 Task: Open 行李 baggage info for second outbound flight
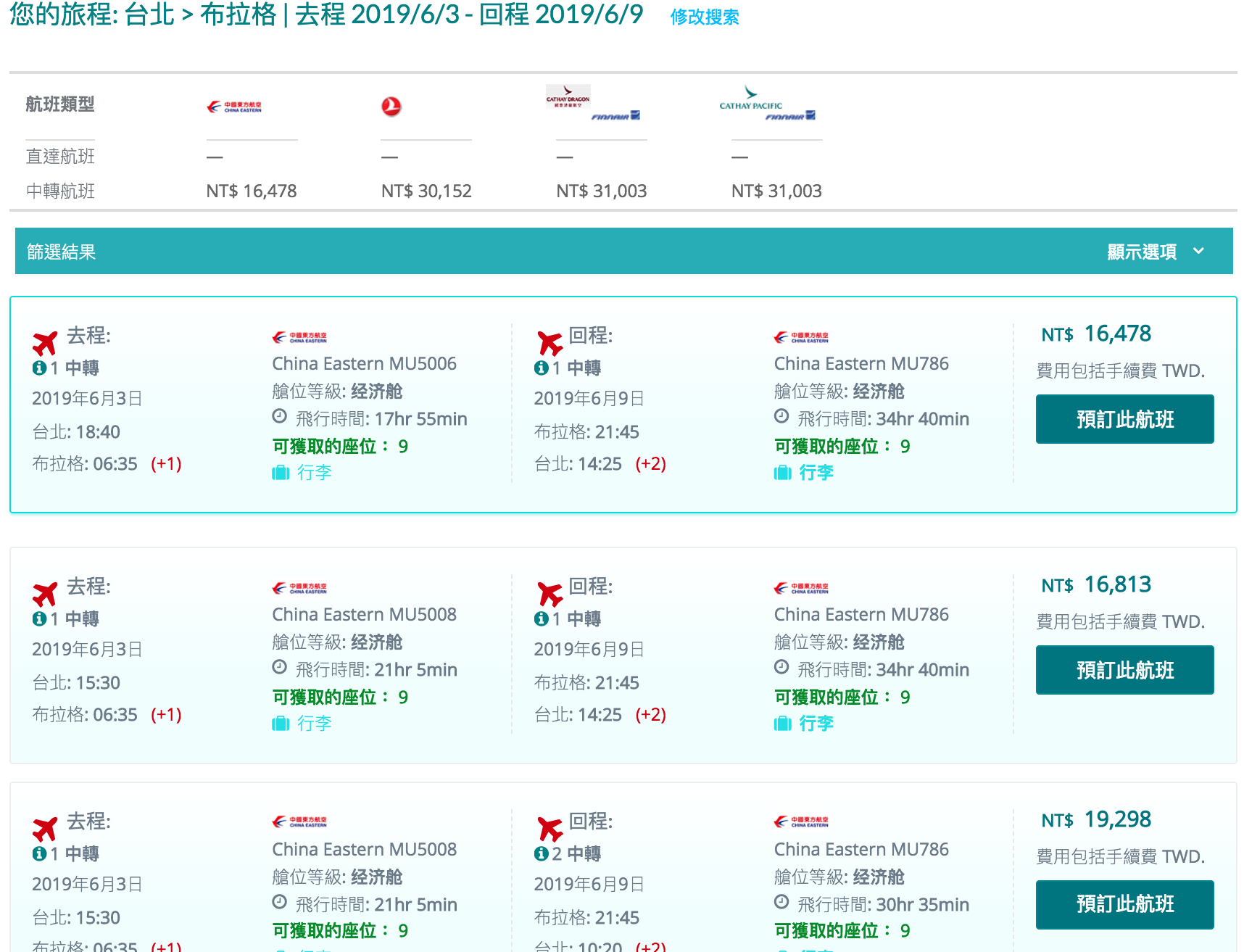coord(314,724)
